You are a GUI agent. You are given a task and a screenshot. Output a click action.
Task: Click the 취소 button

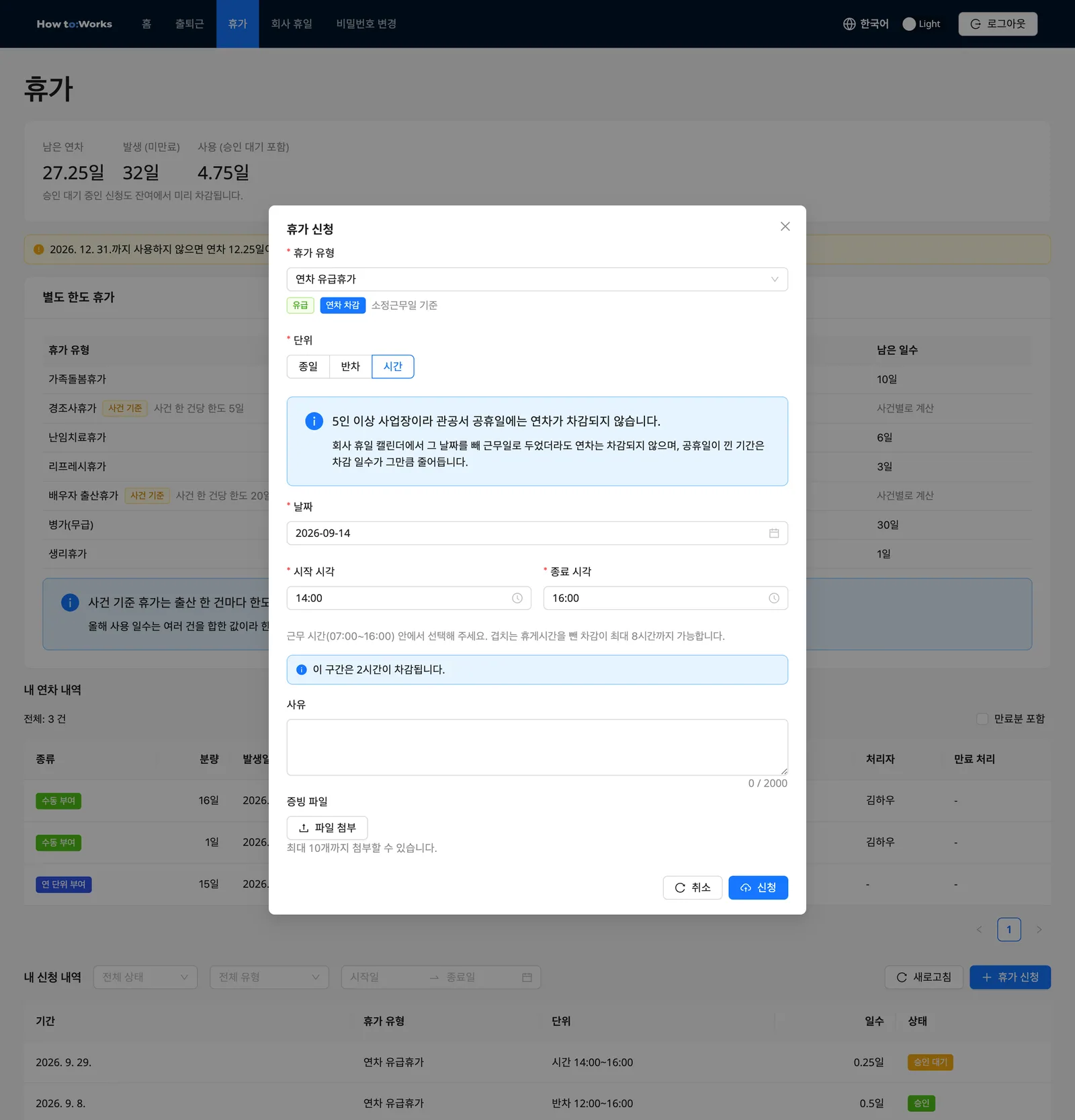(693, 888)
